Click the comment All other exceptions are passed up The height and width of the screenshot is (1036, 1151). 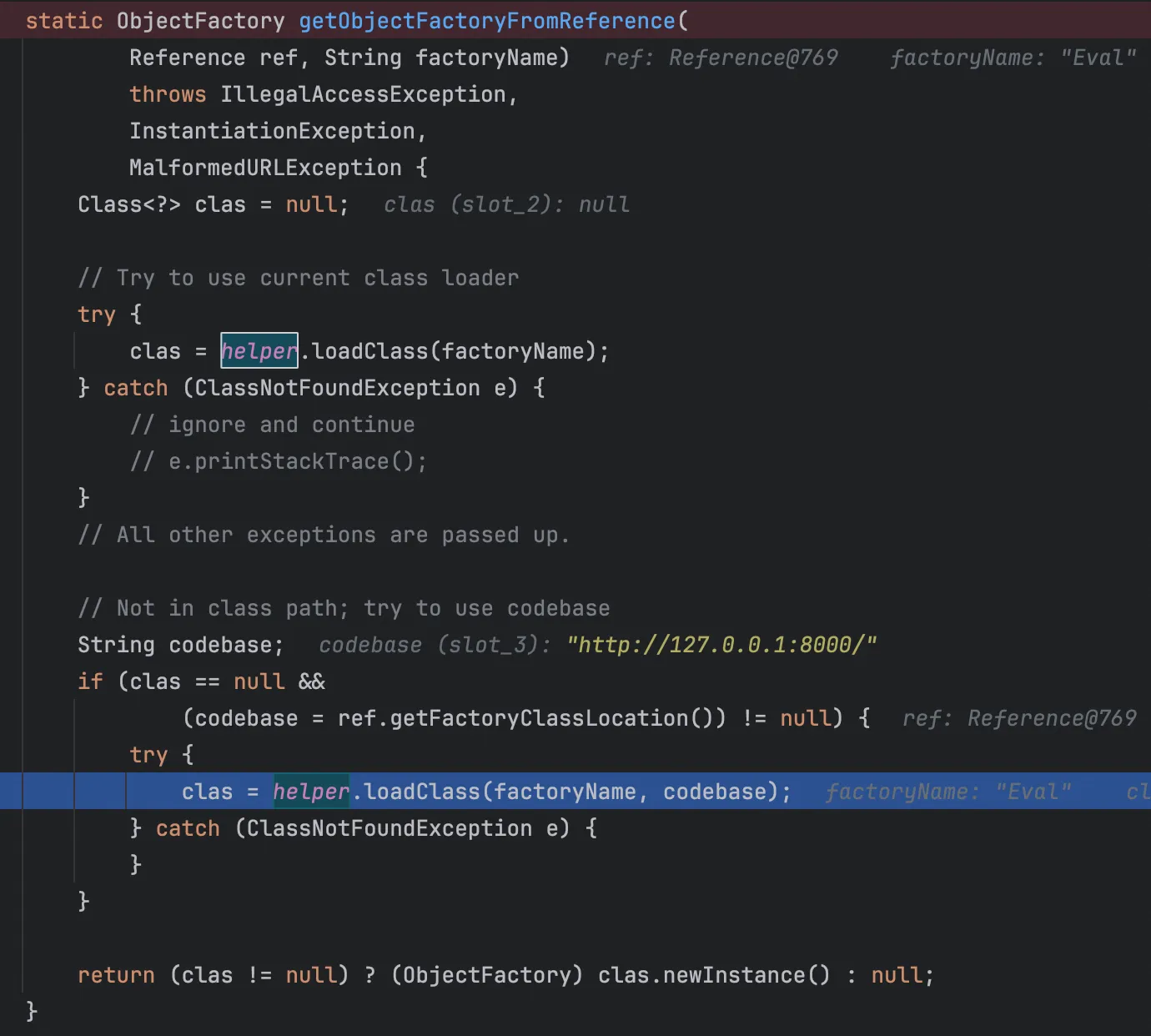click(x=324, y=535)
